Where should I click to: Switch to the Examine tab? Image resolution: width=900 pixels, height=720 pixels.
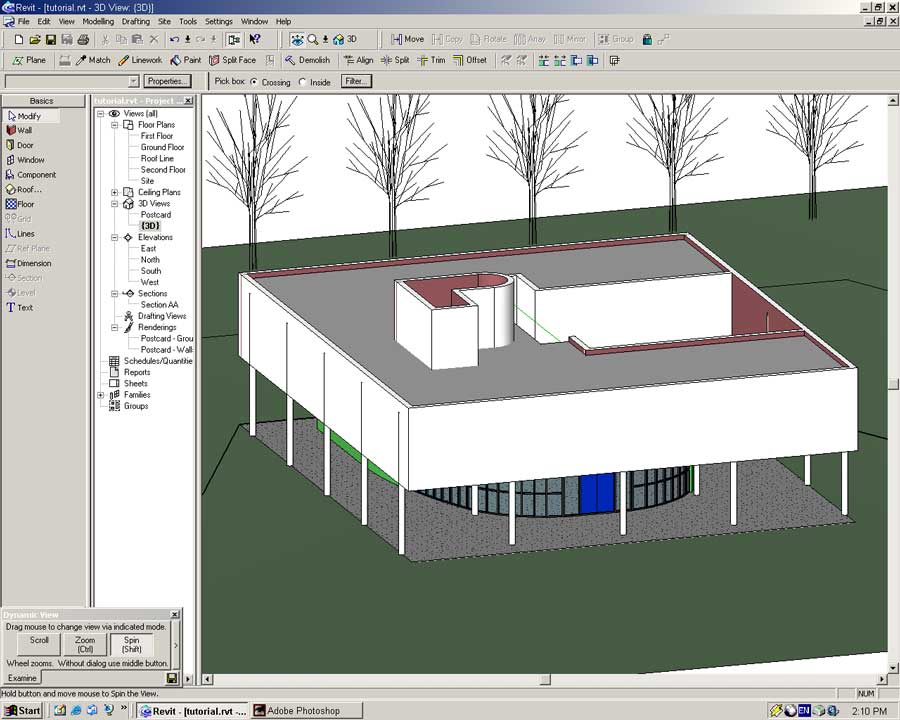(22, 678)
